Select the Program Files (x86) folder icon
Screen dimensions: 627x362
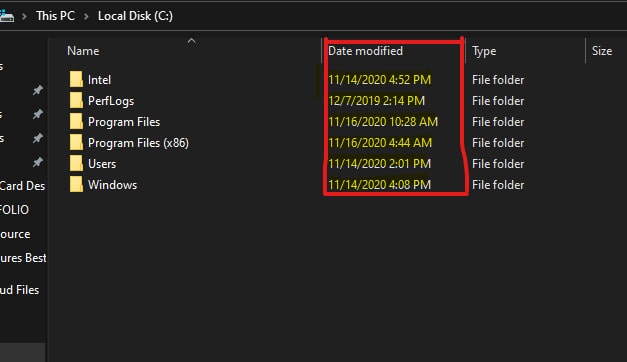click(76, 142)
